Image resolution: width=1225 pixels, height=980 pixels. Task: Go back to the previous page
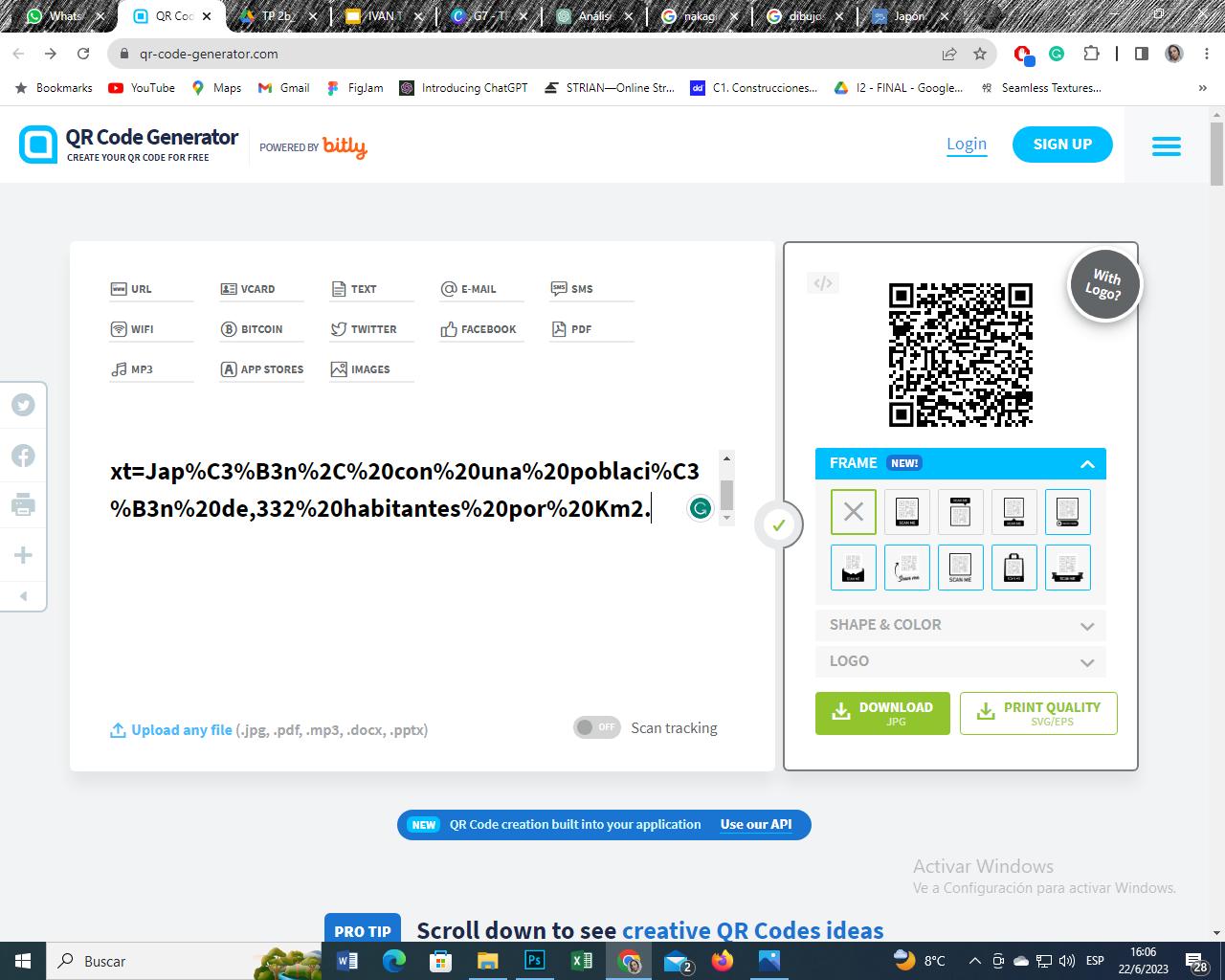click(x=18, y=54)
